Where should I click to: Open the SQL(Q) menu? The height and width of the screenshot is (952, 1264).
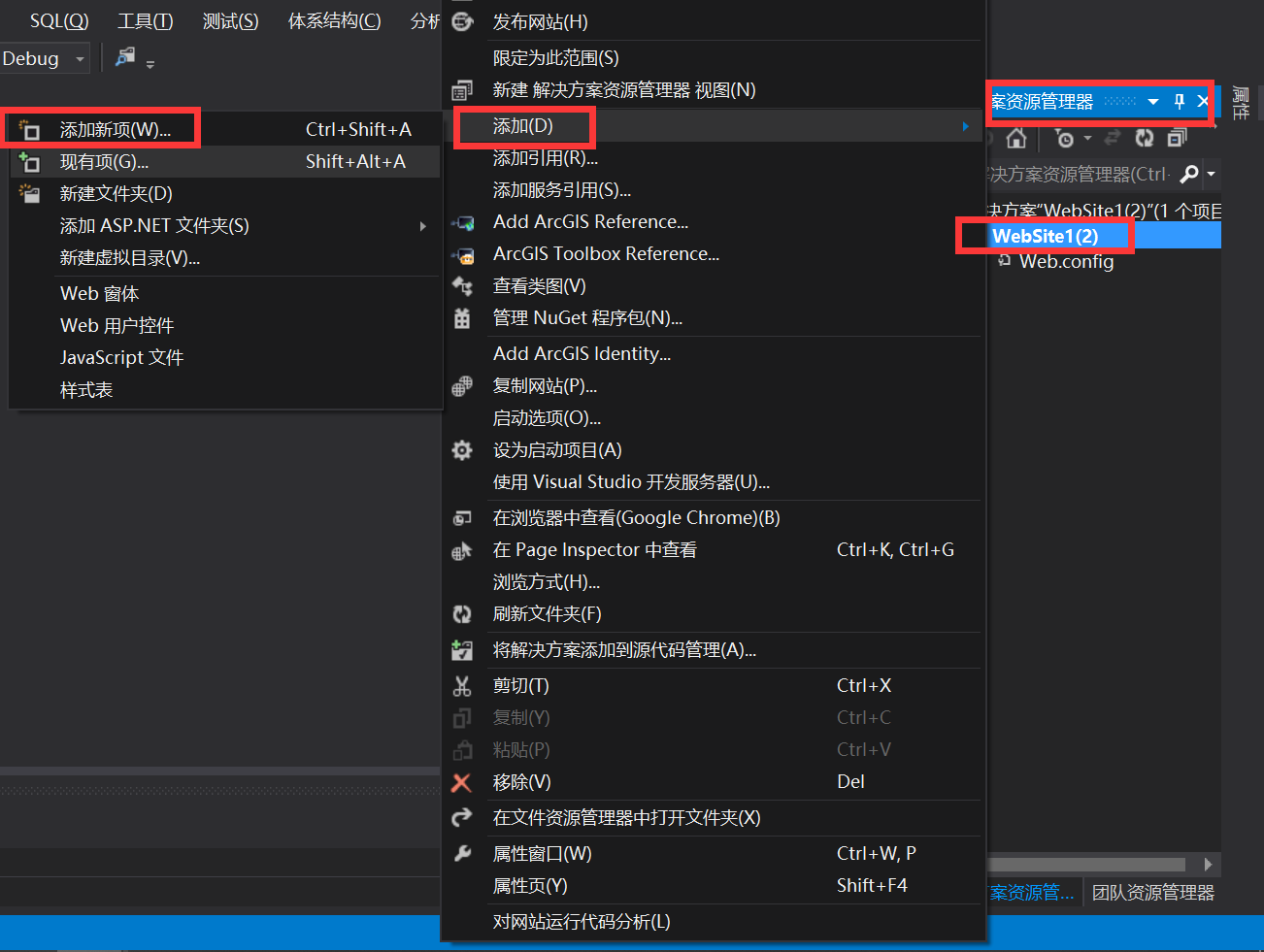(59, 21)
